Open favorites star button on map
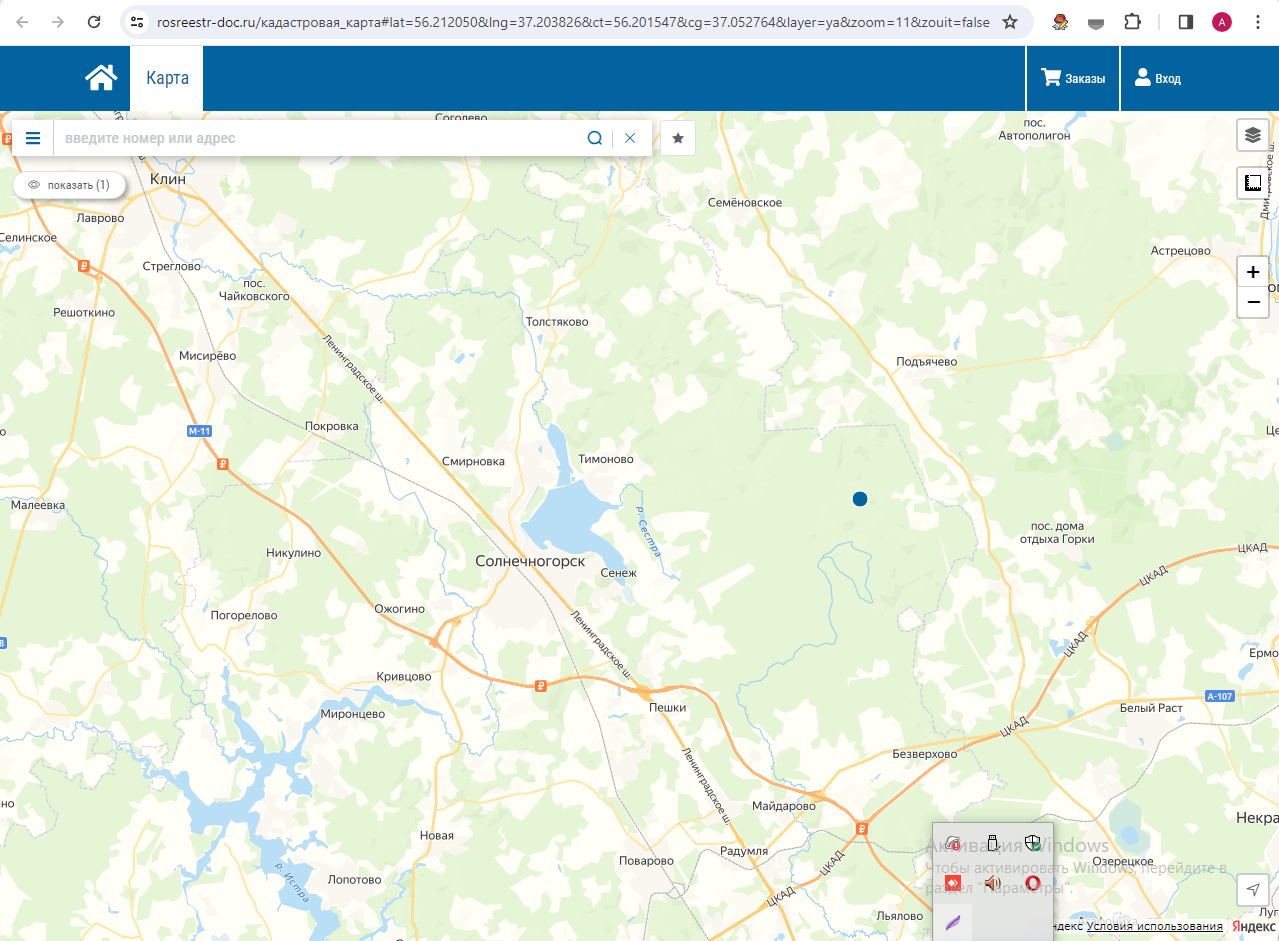The height and width of the screenshot is (941, 1279). (678, 138)
